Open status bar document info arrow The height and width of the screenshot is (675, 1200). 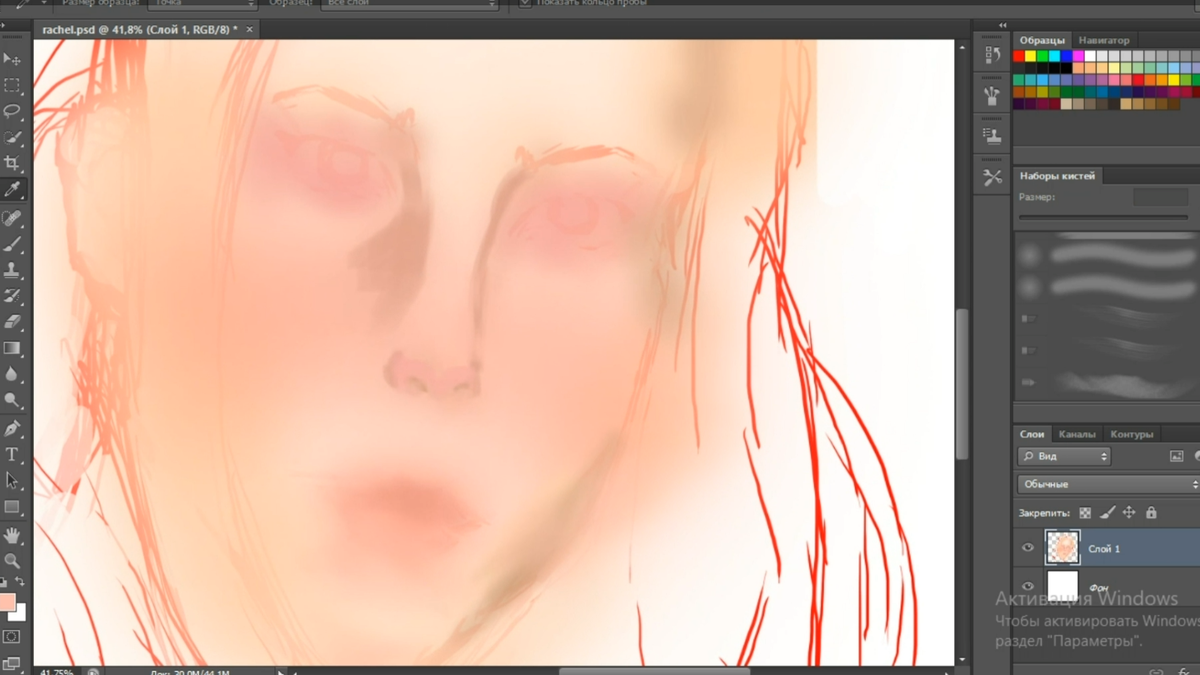pyautogui.click(x=280, y=671)
